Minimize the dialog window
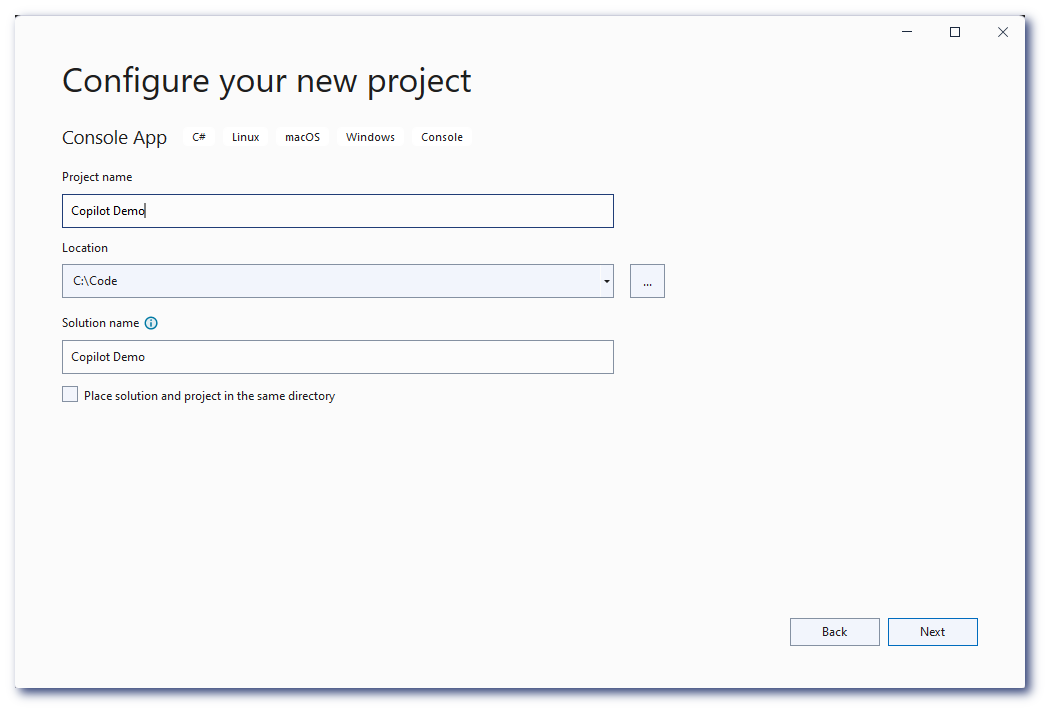Screen dimensions: 1050x713 907,32
